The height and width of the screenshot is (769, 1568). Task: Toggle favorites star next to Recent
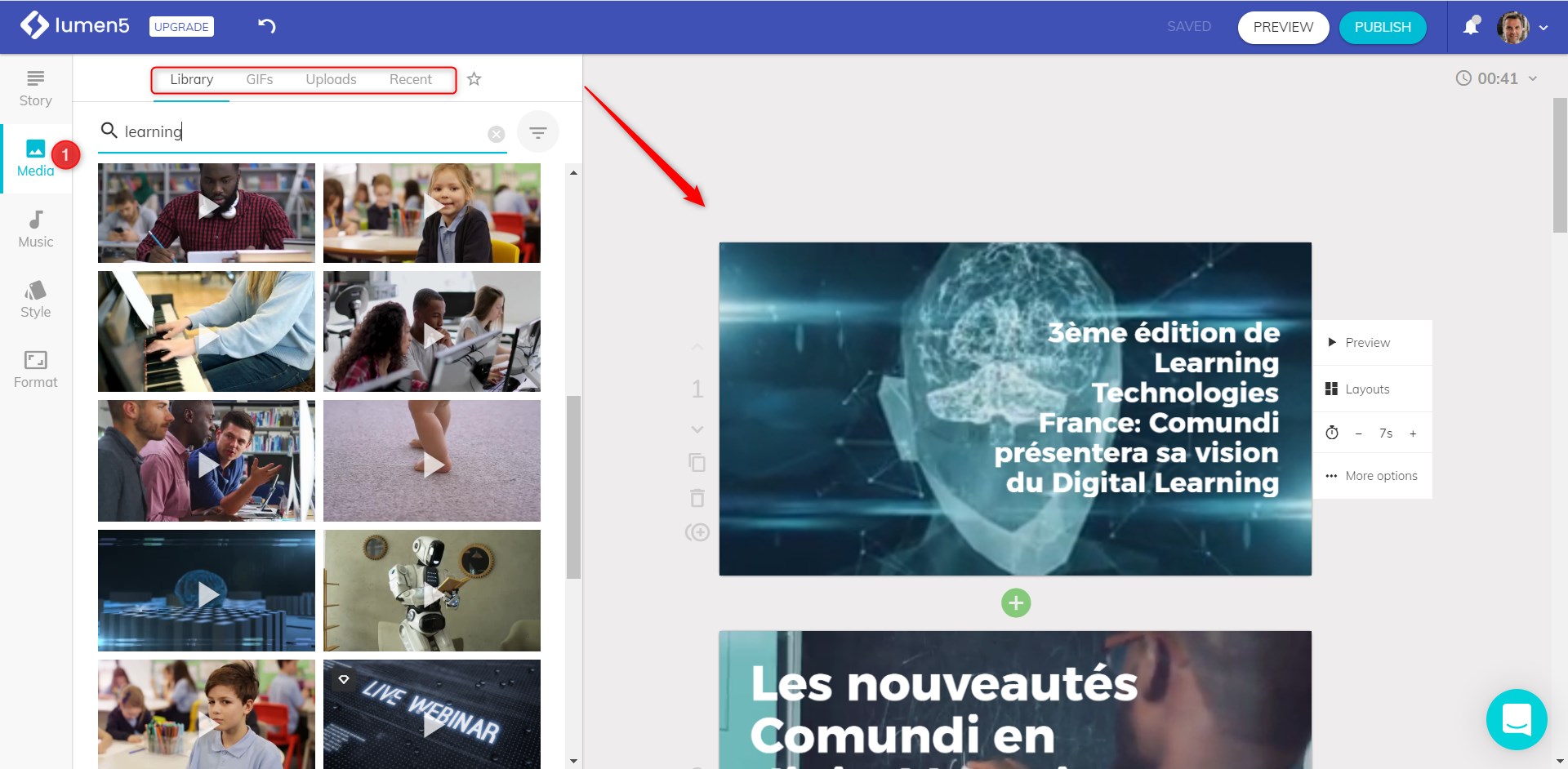pyautogui.click(x=474, y=79)
